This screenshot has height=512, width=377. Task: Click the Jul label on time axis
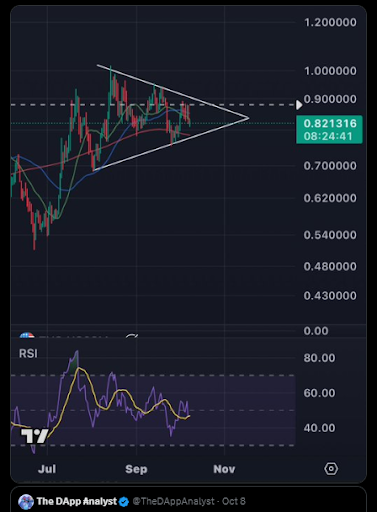click(47, 469)
